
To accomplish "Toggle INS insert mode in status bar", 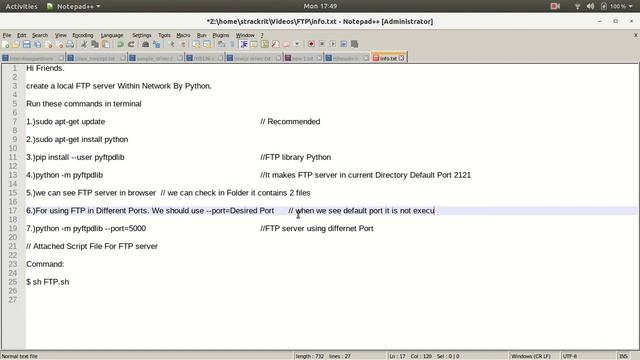I will (623, 356).
